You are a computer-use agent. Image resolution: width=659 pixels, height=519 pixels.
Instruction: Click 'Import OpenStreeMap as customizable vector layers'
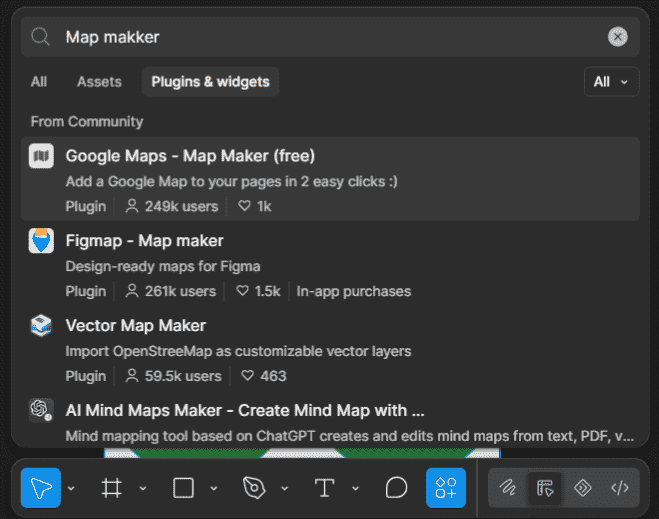(x=238, y=351)
